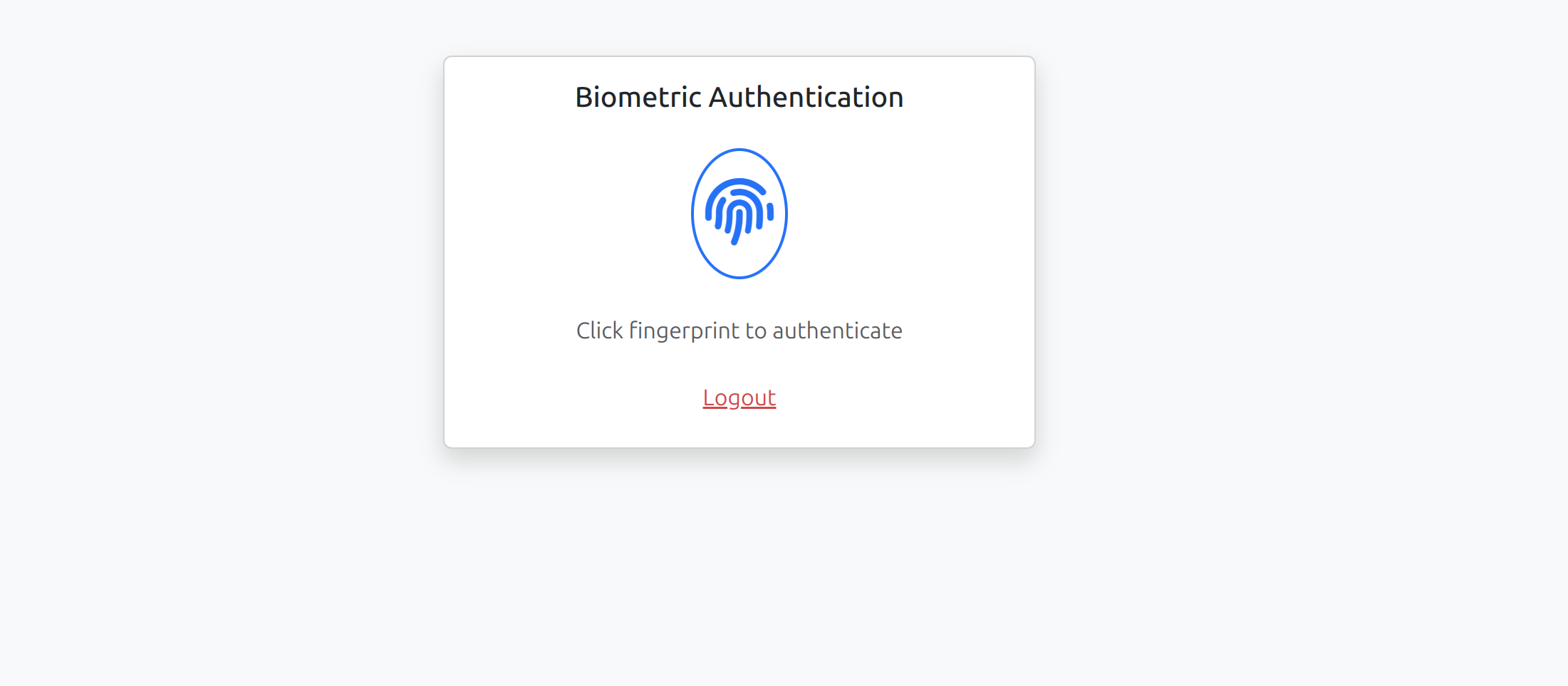Click the status text under the fingerprint
This screenshot has width=1568, height=686.
(x=739, y=331)
